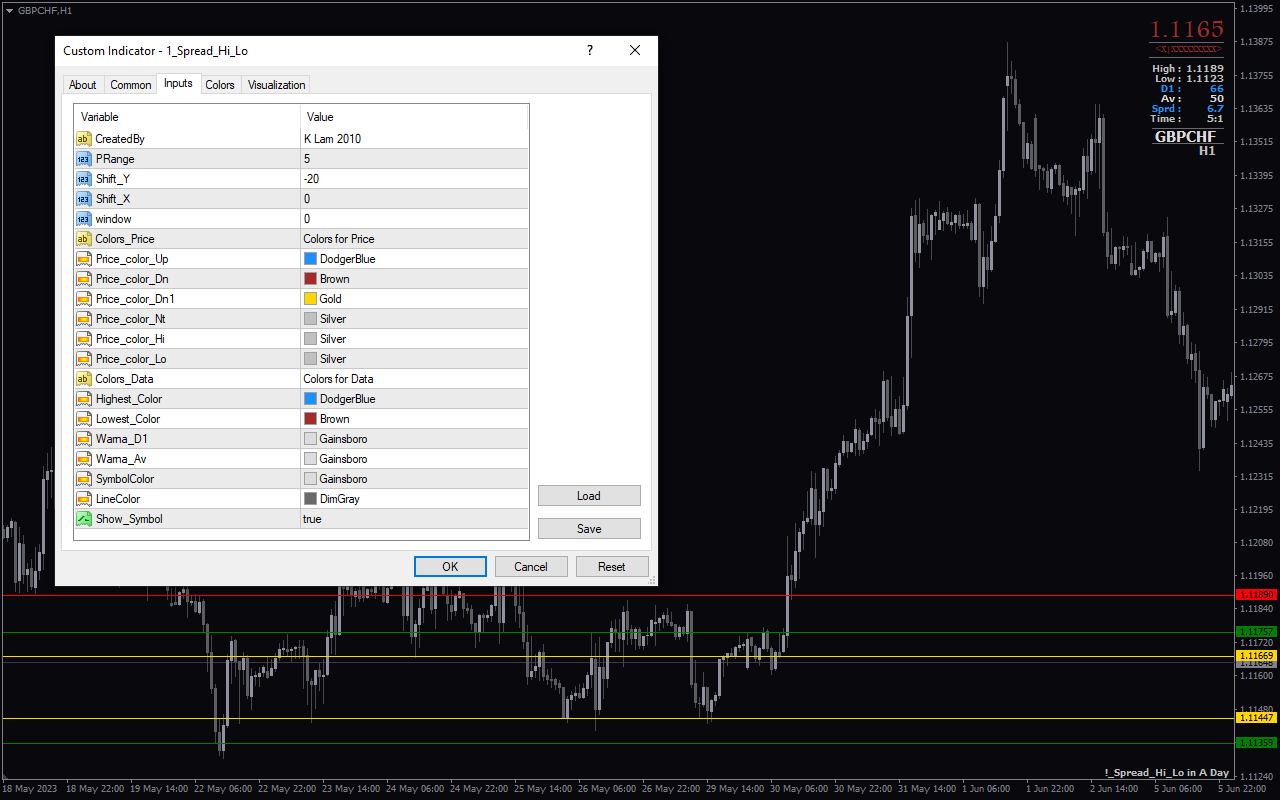The height and width of the screenshot is (800, 1280).
Task: Click the Brown swatch for Price_color_Dn
Action: coord(310,279)
